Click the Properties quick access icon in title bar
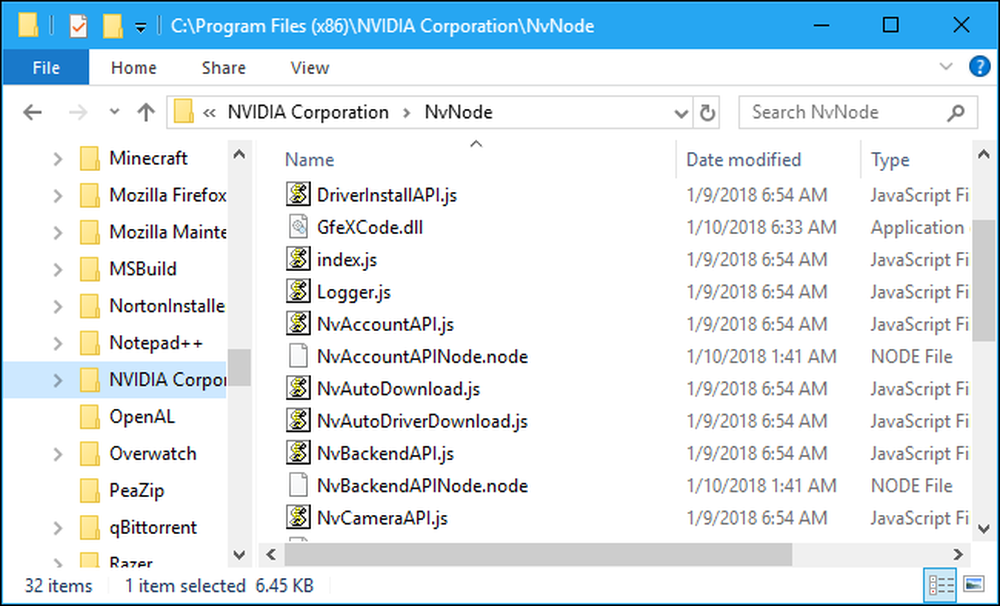The image size is (1000, 606). click(78, 26)
